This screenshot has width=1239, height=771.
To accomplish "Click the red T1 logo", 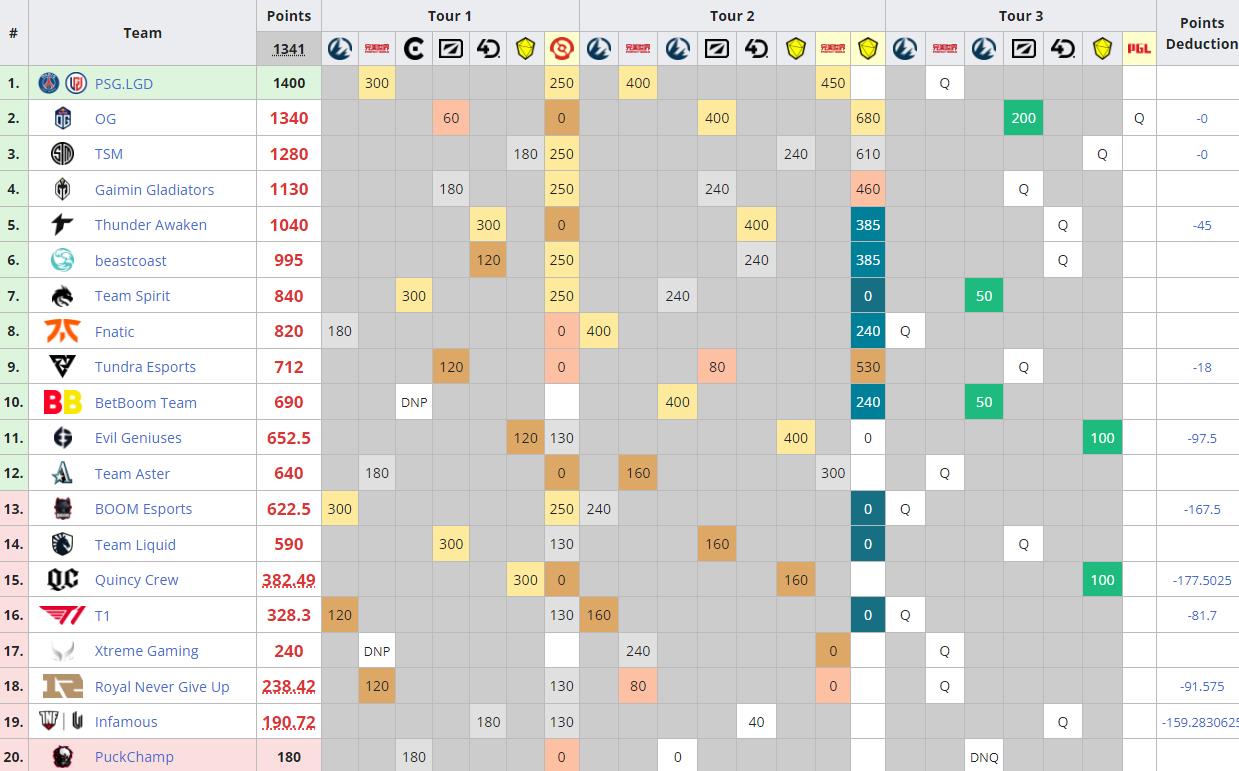I will coord(62,615).
